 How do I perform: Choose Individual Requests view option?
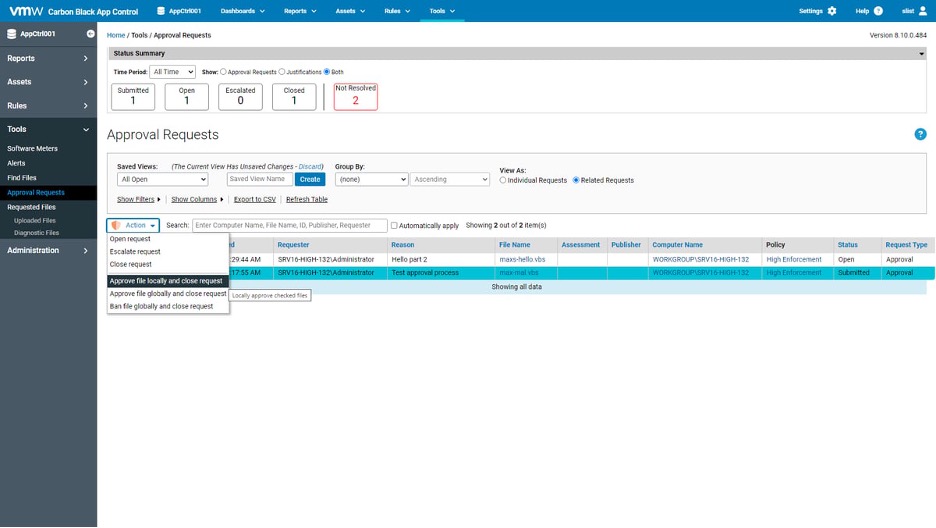(503, 180)
